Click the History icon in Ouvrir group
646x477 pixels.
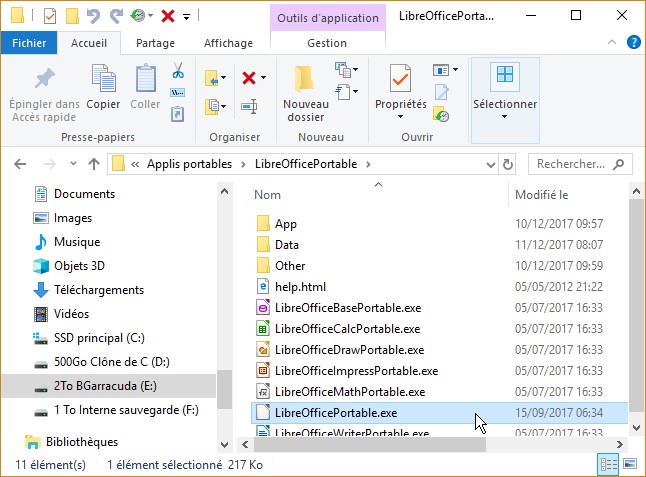[441, 114]
